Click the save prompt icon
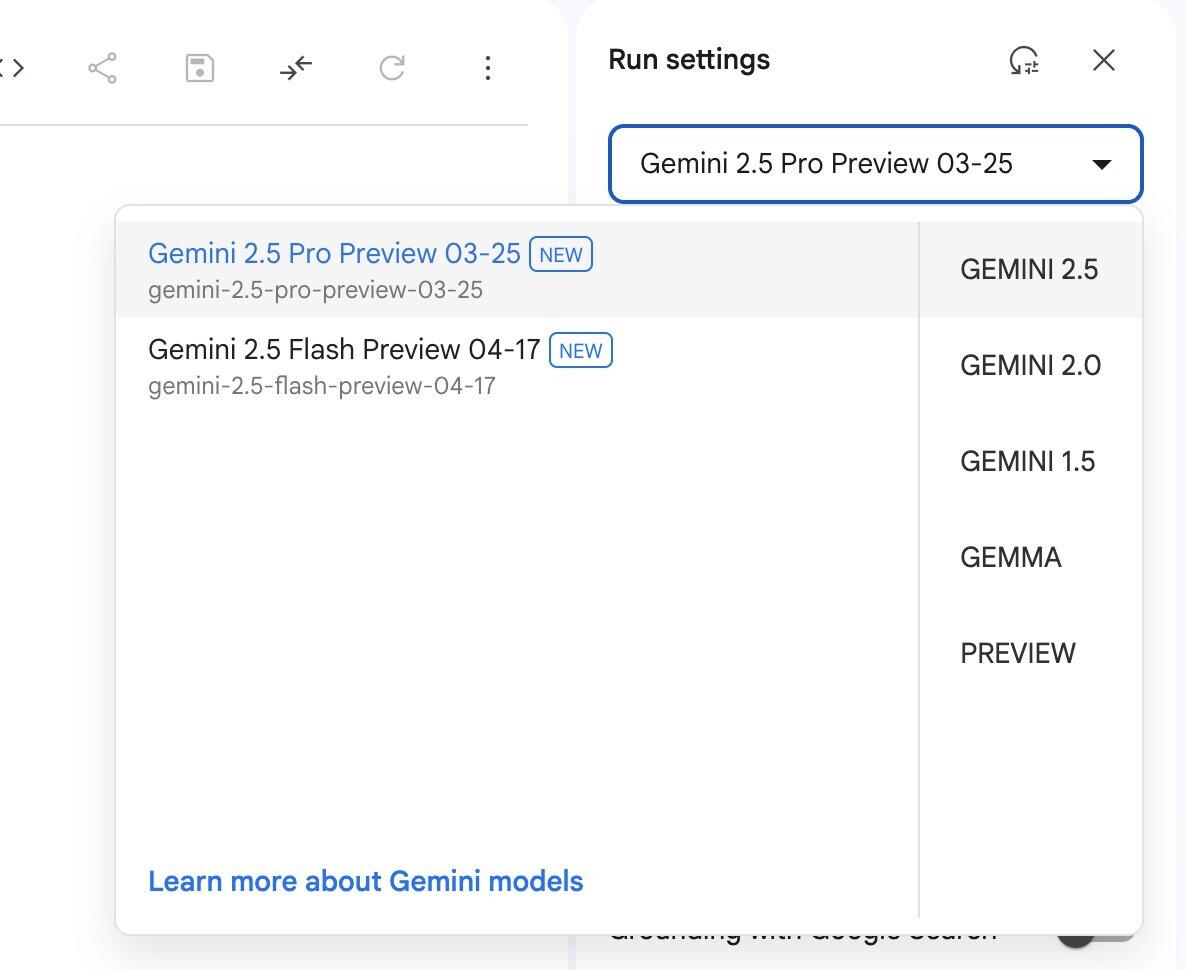This screenshot has height=970, width=1186. [200, 68]
